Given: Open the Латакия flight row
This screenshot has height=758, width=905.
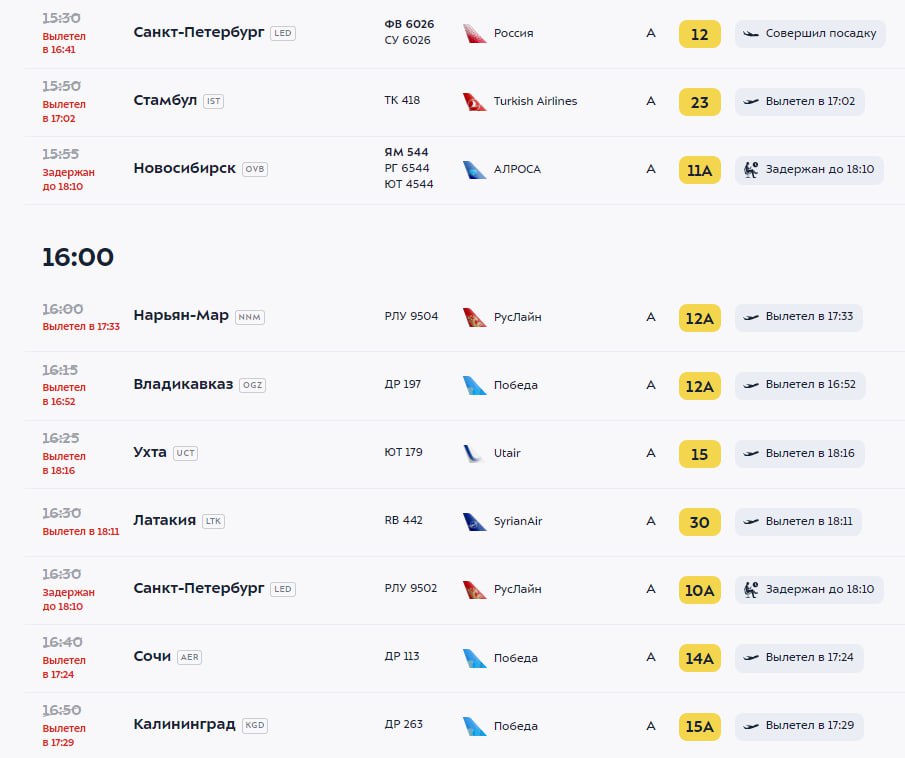Looking at the screenshot, I should [x=165, y=521].
